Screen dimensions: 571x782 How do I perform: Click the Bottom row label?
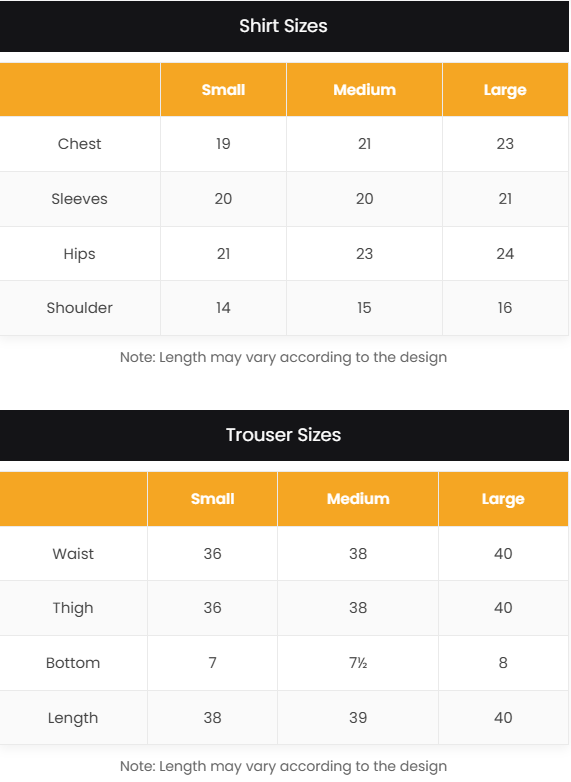(x=73, y=663)
